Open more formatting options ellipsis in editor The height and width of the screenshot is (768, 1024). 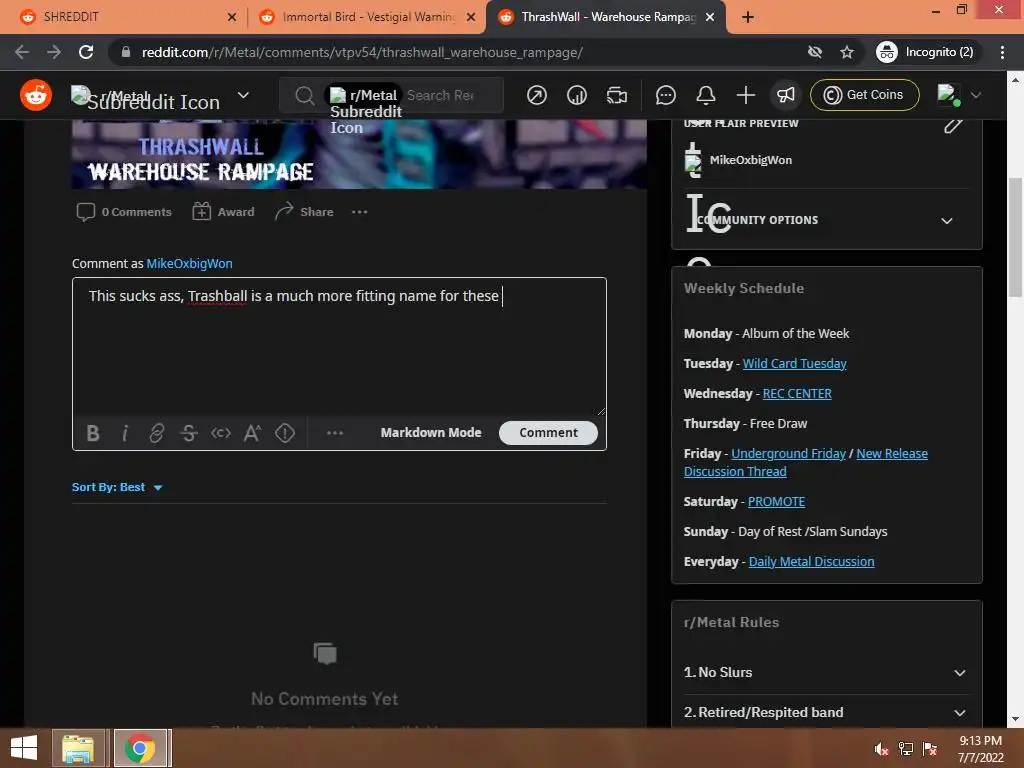(x=334, y=433)
